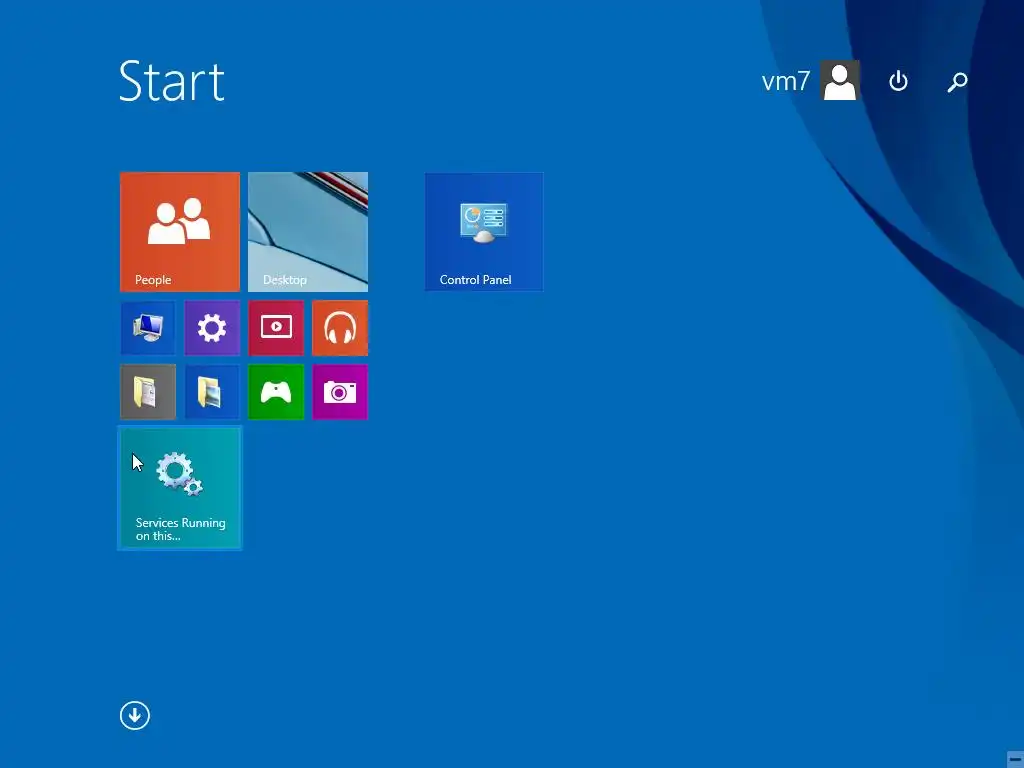Launch the green Games controller tile

pos(276,392)
